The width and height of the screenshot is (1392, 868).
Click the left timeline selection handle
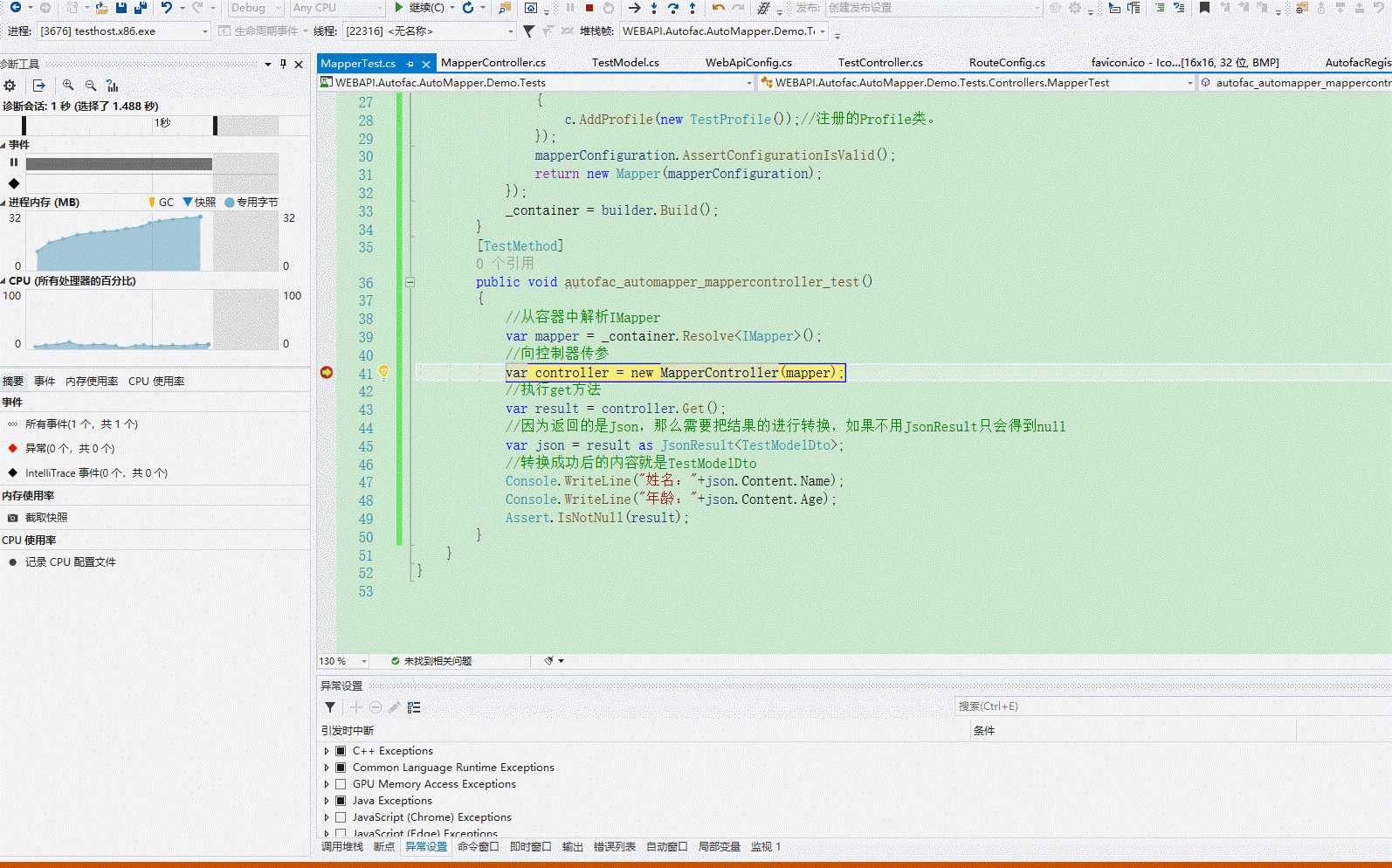tap(24, 126)
